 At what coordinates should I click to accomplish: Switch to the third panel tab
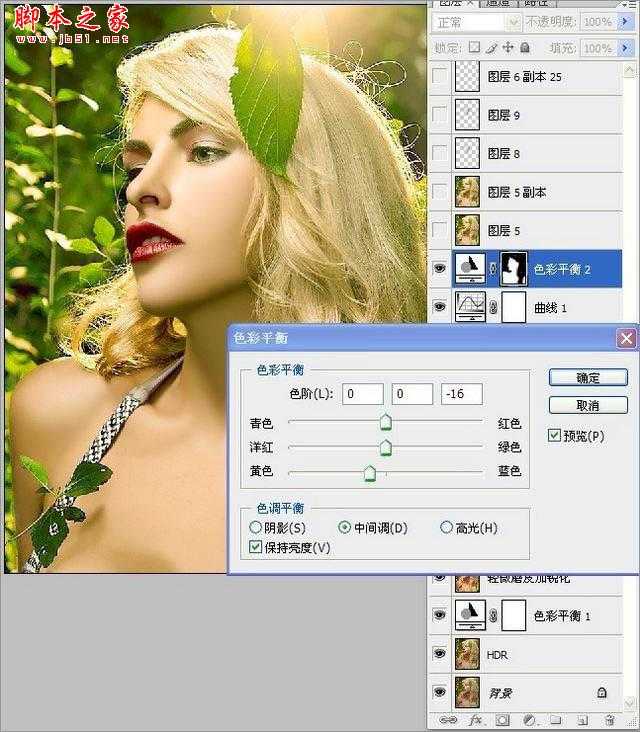pyautogui.click(x=535, y=3)
